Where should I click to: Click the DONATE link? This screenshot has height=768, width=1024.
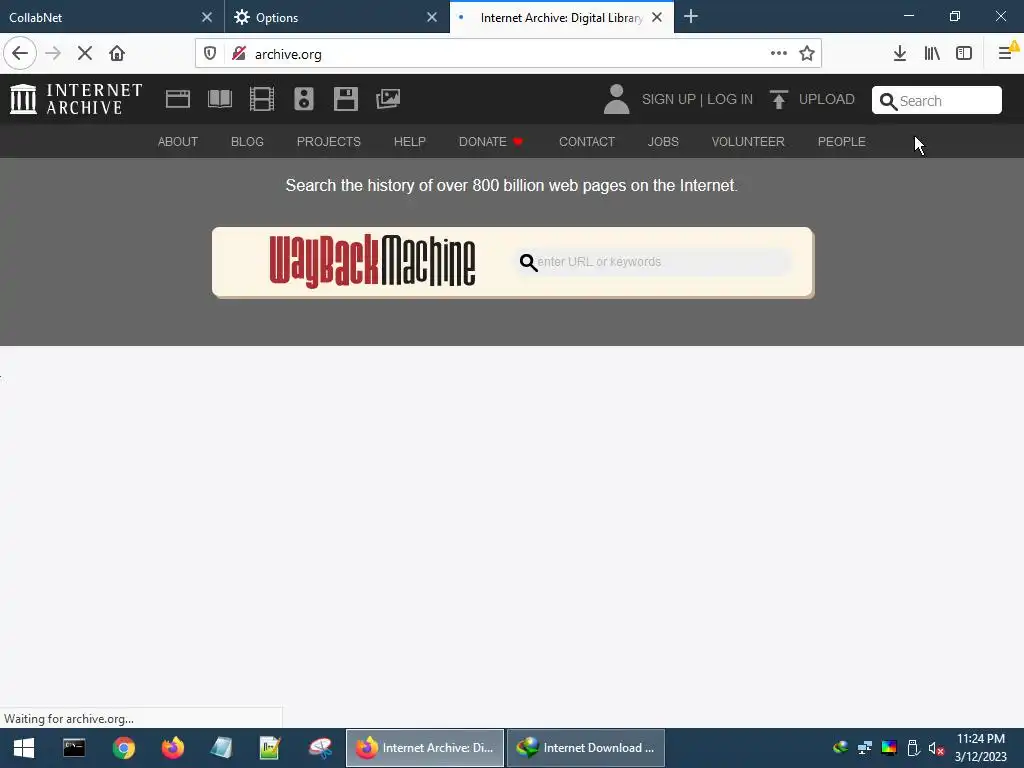(x=490, y=142)
